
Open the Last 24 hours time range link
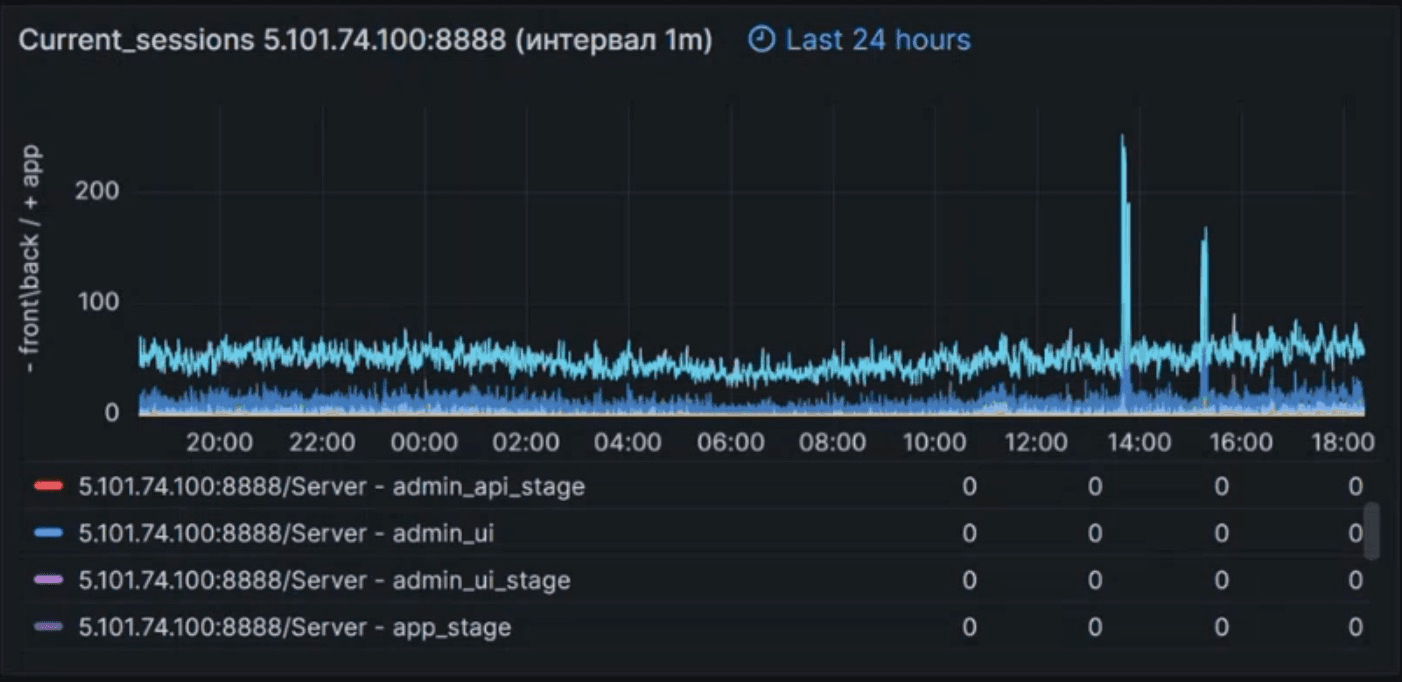pos(877,40)
